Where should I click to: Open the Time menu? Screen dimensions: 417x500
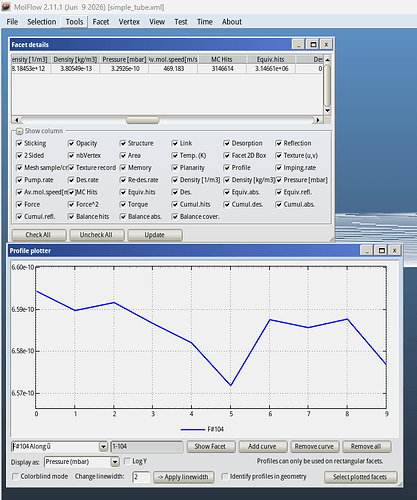tap(204, 22)
